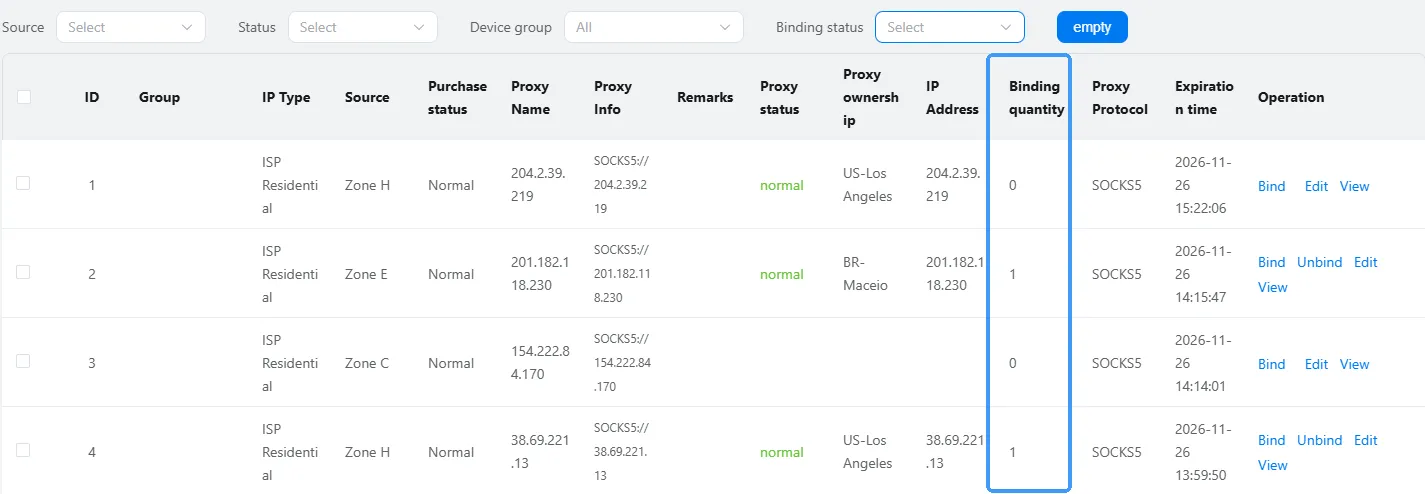Click Bind for proxy 204.2.39.219
This screenshot has height=494, width=1425.
coord(1272,186)
